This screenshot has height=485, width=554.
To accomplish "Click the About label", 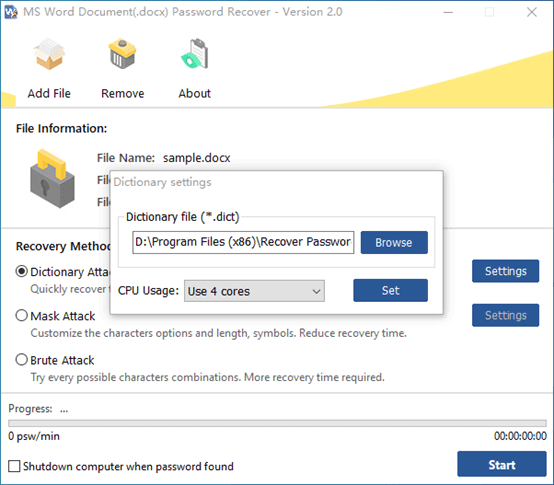I will click(195, 94).
